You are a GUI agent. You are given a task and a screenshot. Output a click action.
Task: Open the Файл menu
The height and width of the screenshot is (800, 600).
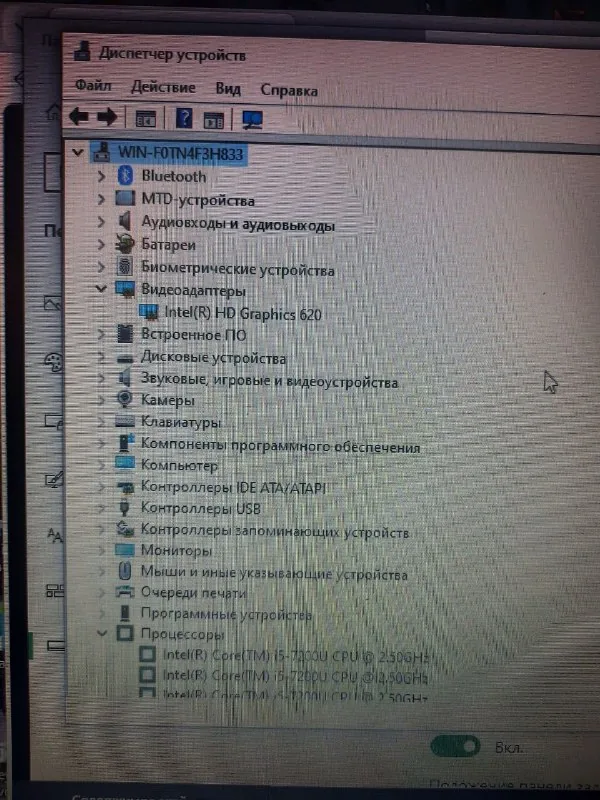point(93,85)
